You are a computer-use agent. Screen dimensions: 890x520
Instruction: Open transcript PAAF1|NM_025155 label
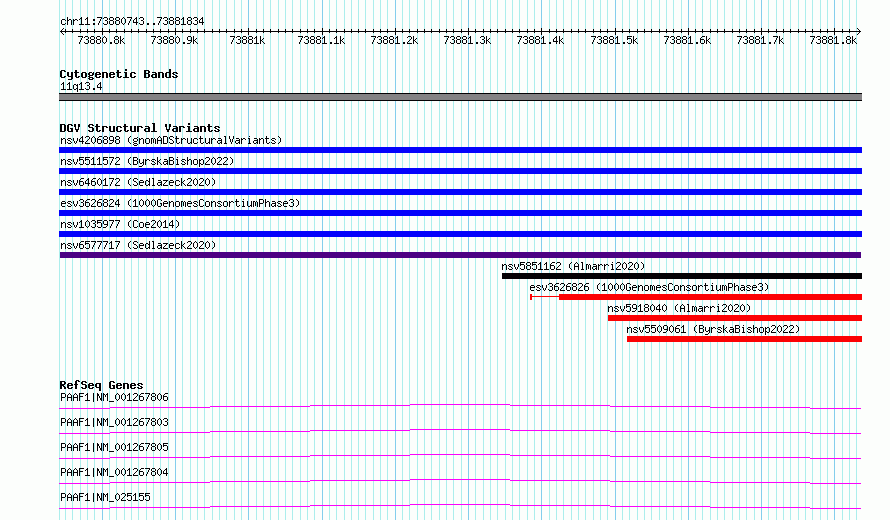105,497
